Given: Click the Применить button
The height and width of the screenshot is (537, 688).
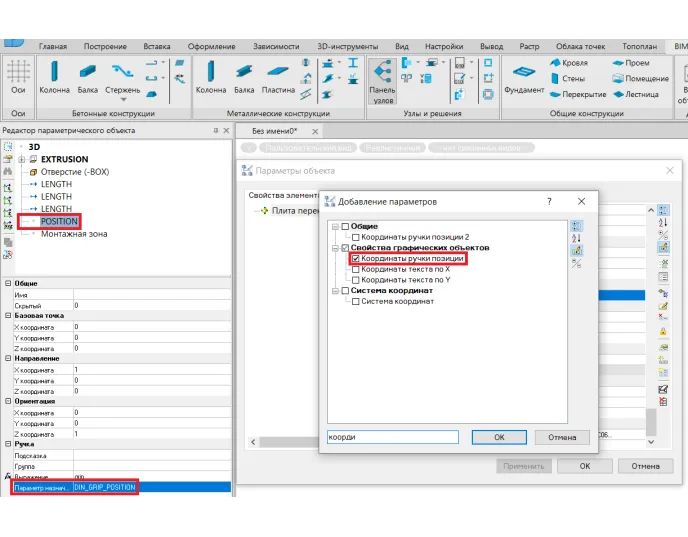Looking at the screenshot, I should pos(524,466).
